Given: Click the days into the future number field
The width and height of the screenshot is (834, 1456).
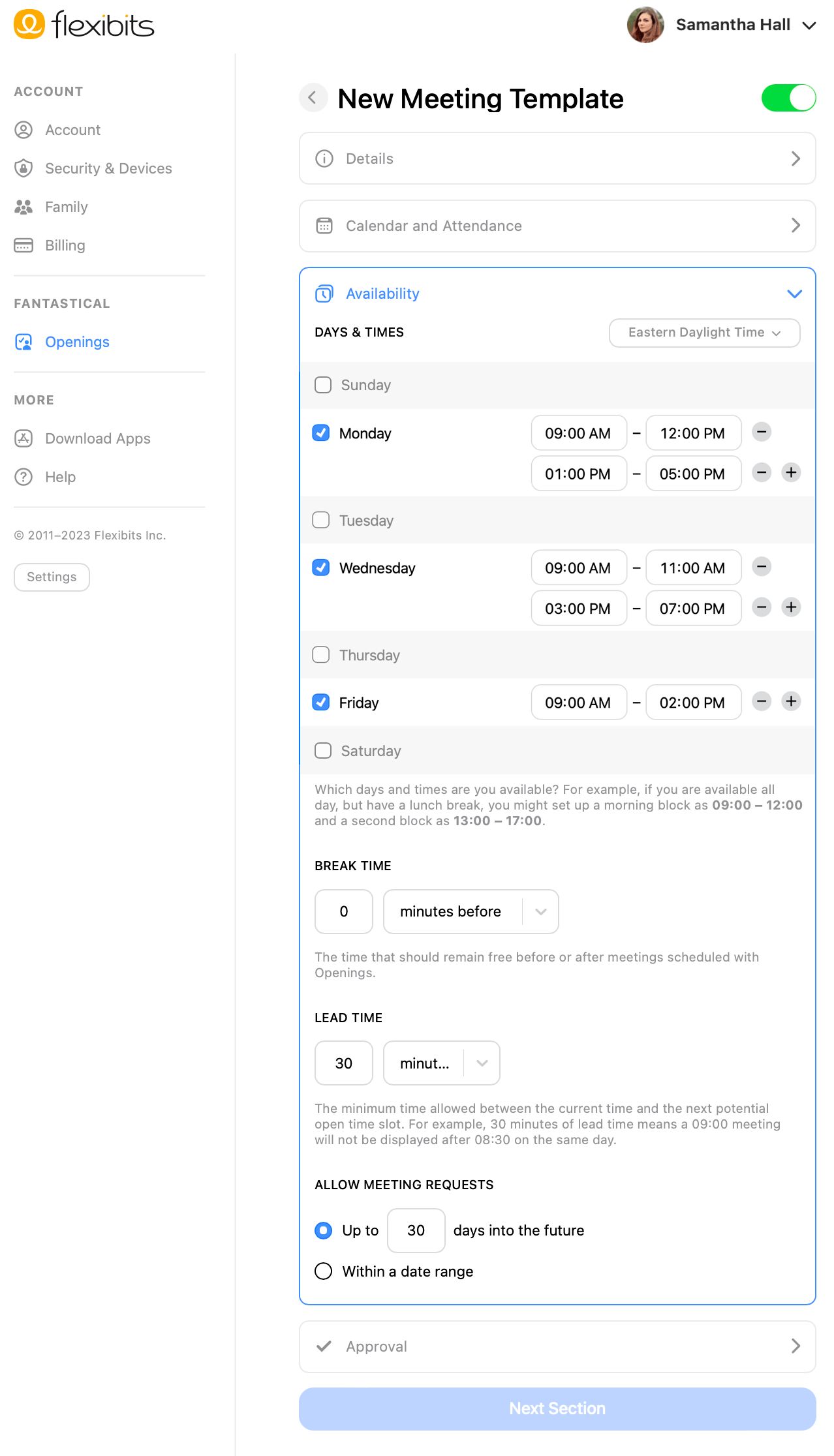Looking at the screenshot, I should click(x=416, y=1230).
